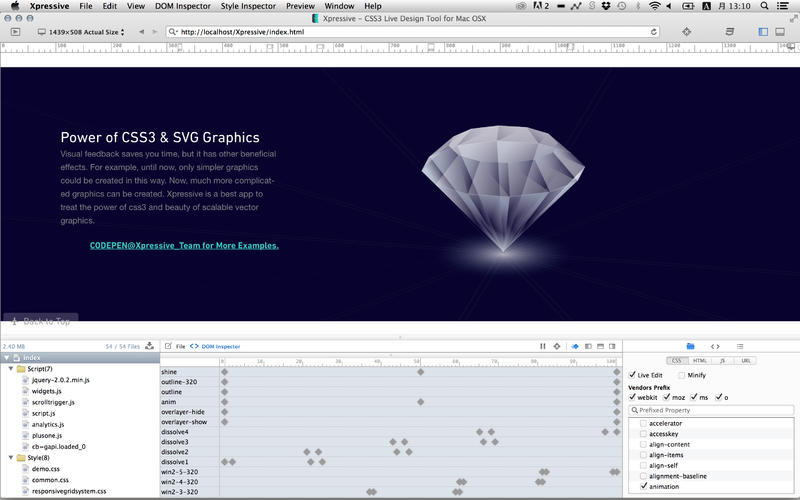This screenshot has width=800, height=500.
Task: Switch to the JS segment tab
Action: point(722,360)
